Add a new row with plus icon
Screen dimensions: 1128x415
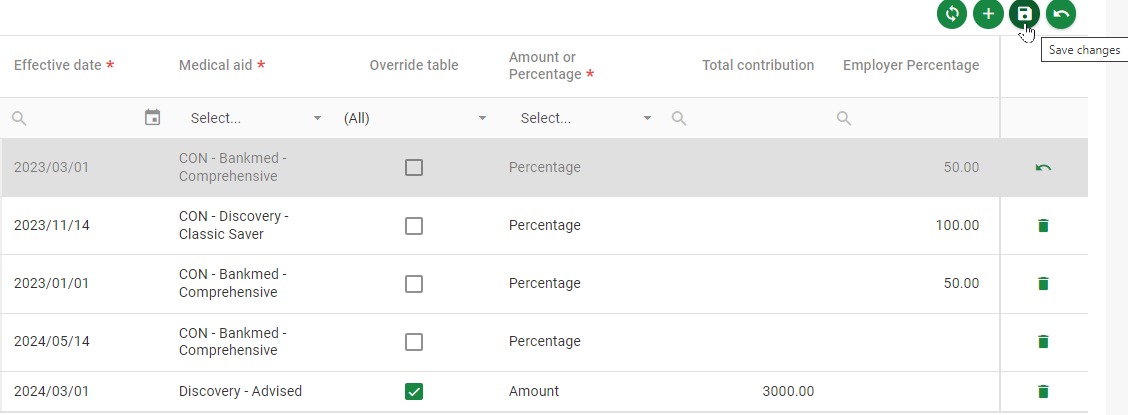pos(988,14)
